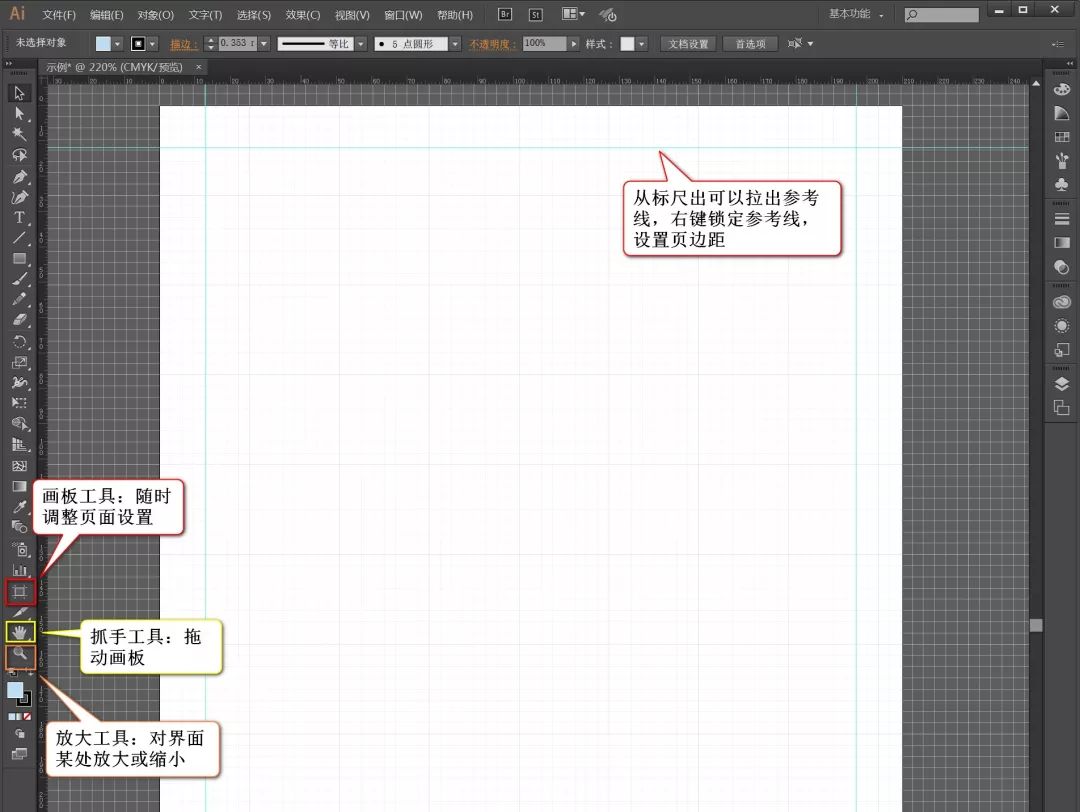Select the Pencil tool

19,300
